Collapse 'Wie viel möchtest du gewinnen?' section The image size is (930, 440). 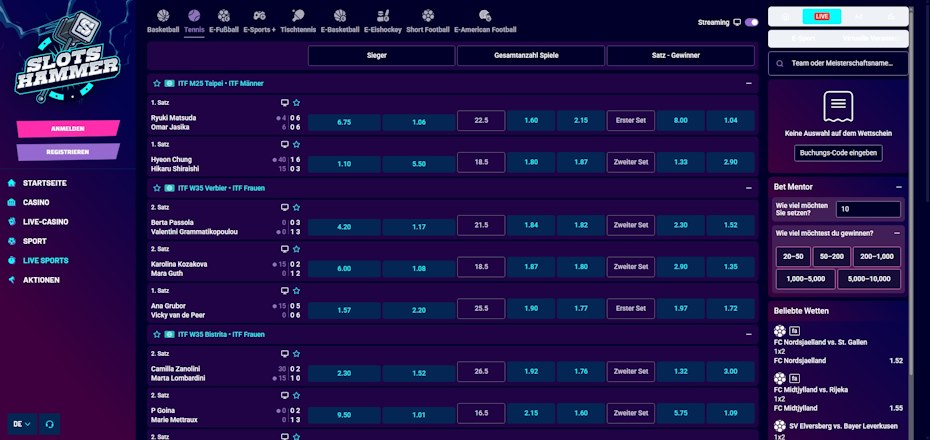coord(896,234)
